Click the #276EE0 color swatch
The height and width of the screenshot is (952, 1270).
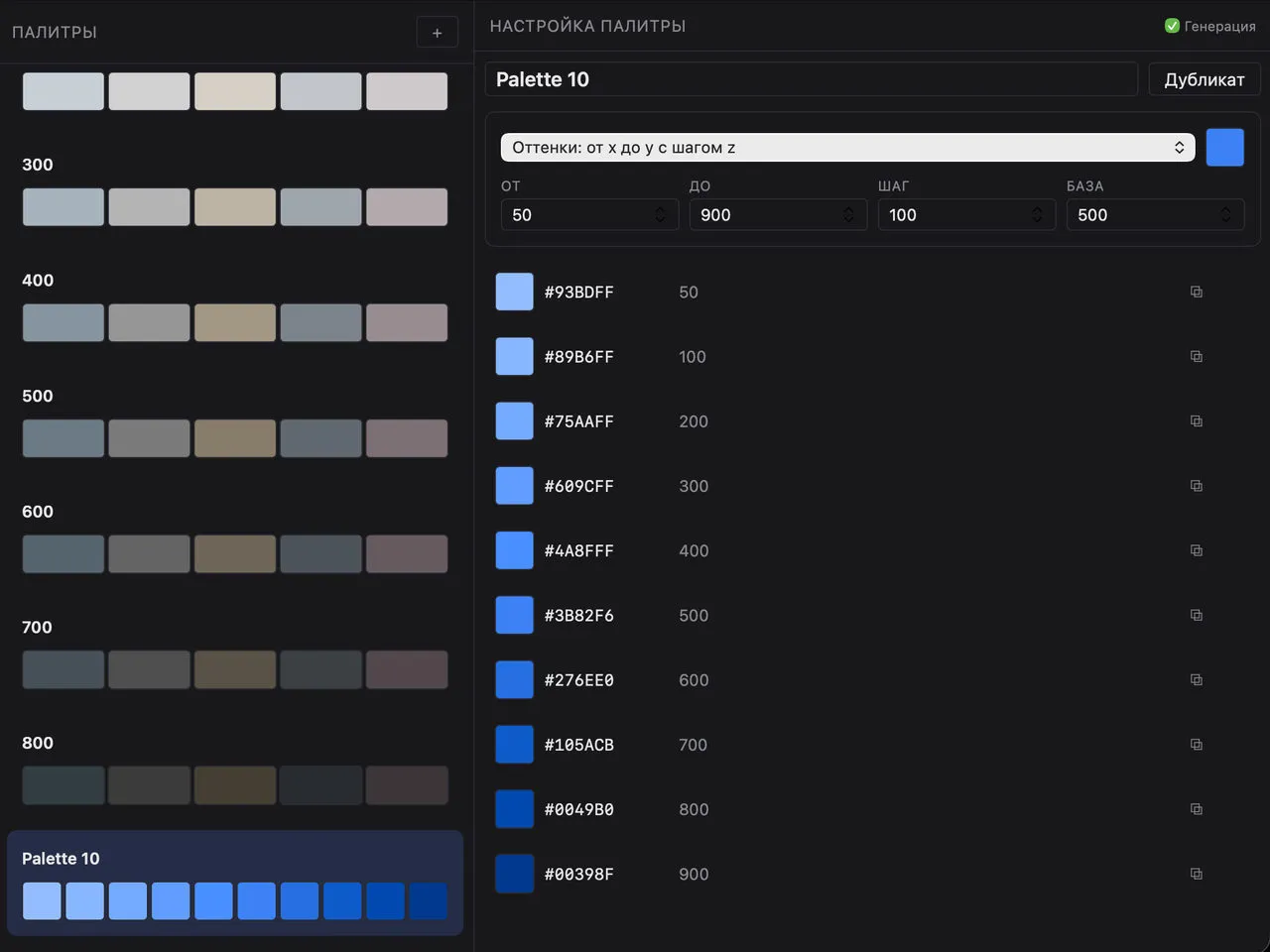pyautogui.click(x=515, y=680)
